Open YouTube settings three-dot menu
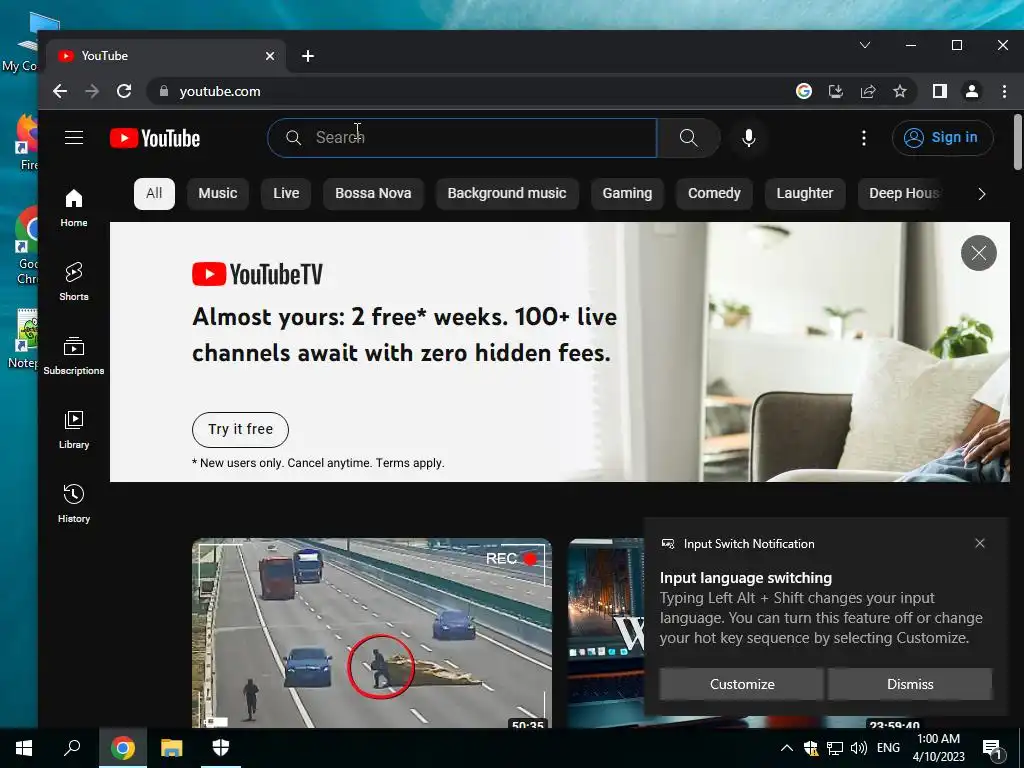Screen dimensions: 1024x768 click(863, 138)
